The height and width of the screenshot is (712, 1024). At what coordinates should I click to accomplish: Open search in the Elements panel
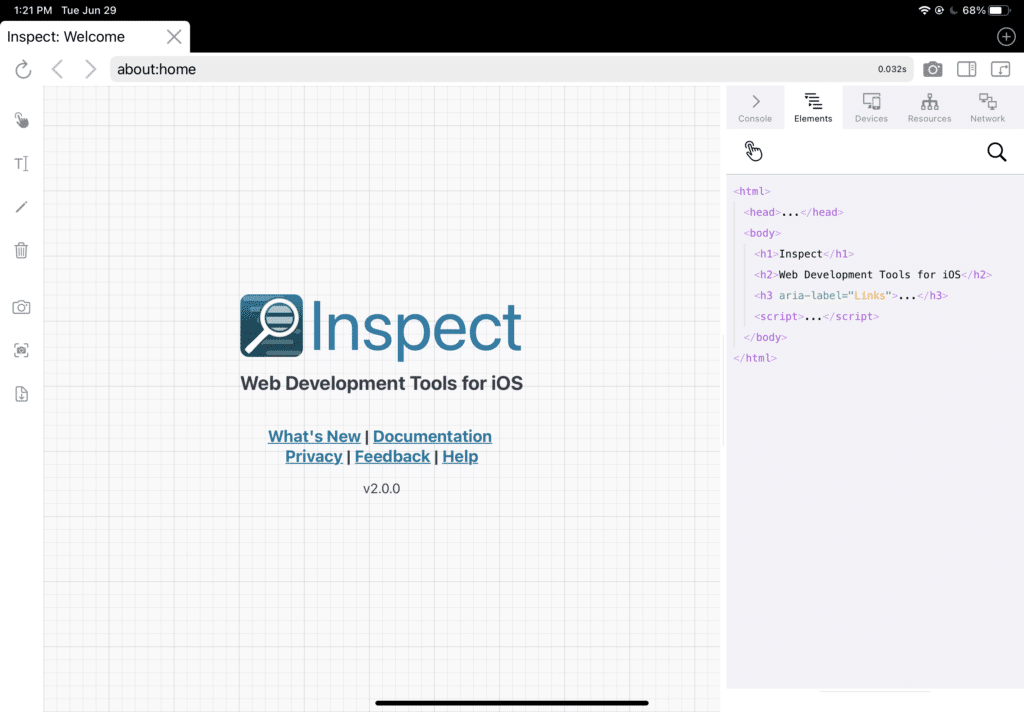pyautogui.click(x=997, y=152)
